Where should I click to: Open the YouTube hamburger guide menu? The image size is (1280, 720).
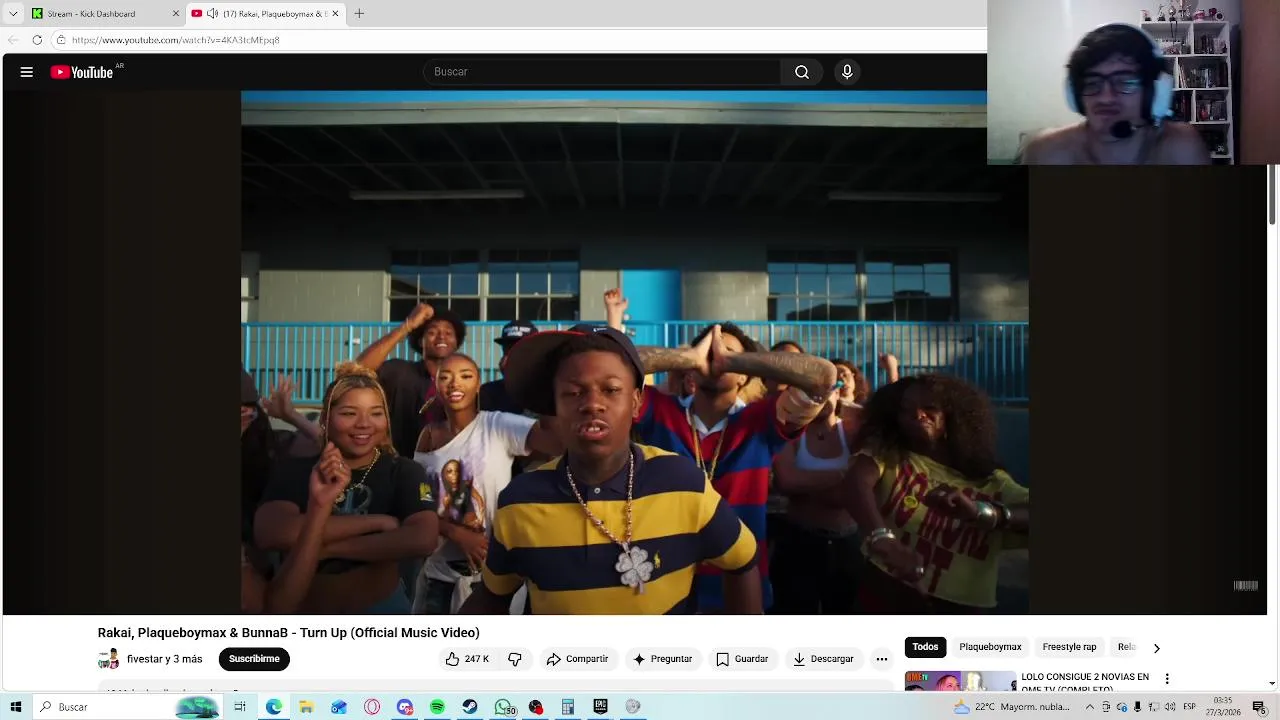pyautogui.click(x=27, y=72)
